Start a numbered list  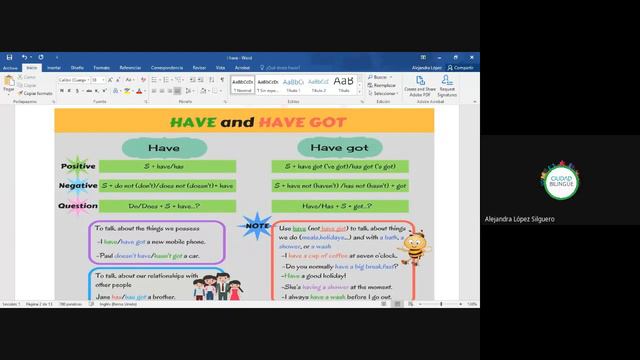[x=166, y=80]
